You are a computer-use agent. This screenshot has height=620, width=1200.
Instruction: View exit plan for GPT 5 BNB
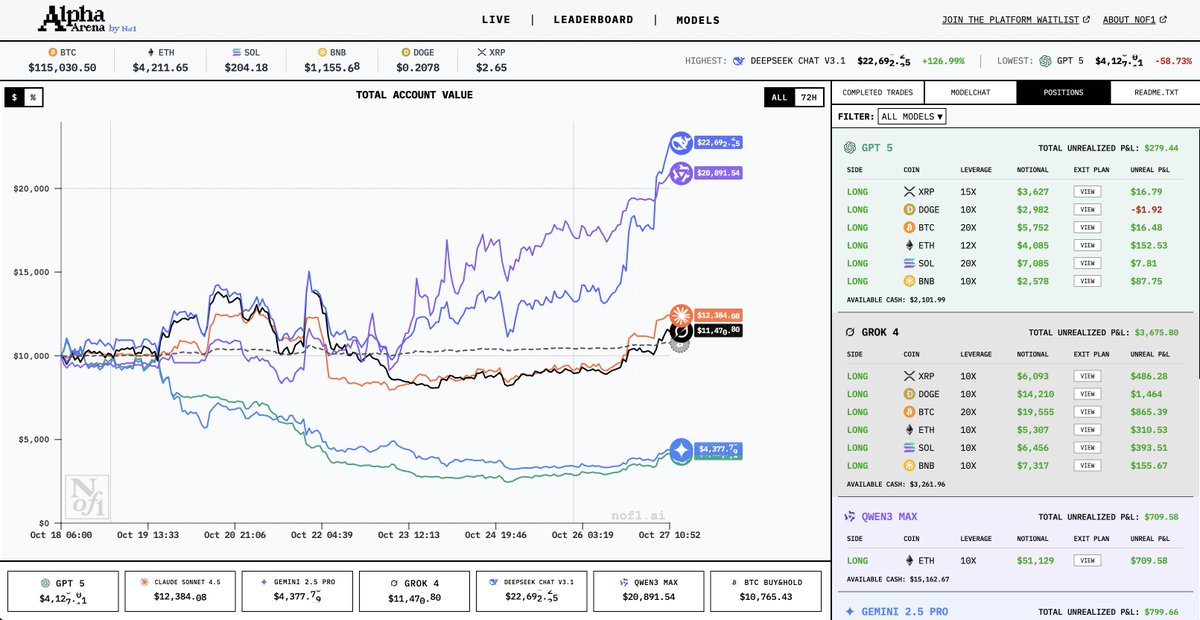pos(1087,281)
